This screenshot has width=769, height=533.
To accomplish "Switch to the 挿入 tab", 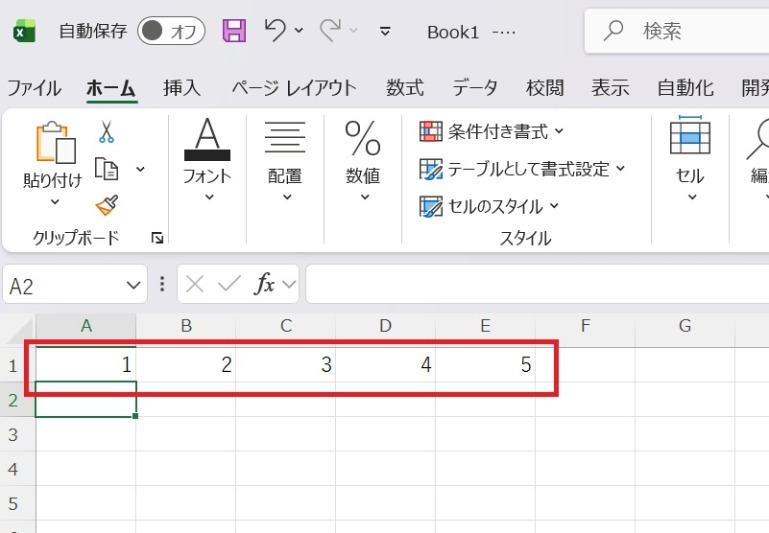I will pos(182,88).
